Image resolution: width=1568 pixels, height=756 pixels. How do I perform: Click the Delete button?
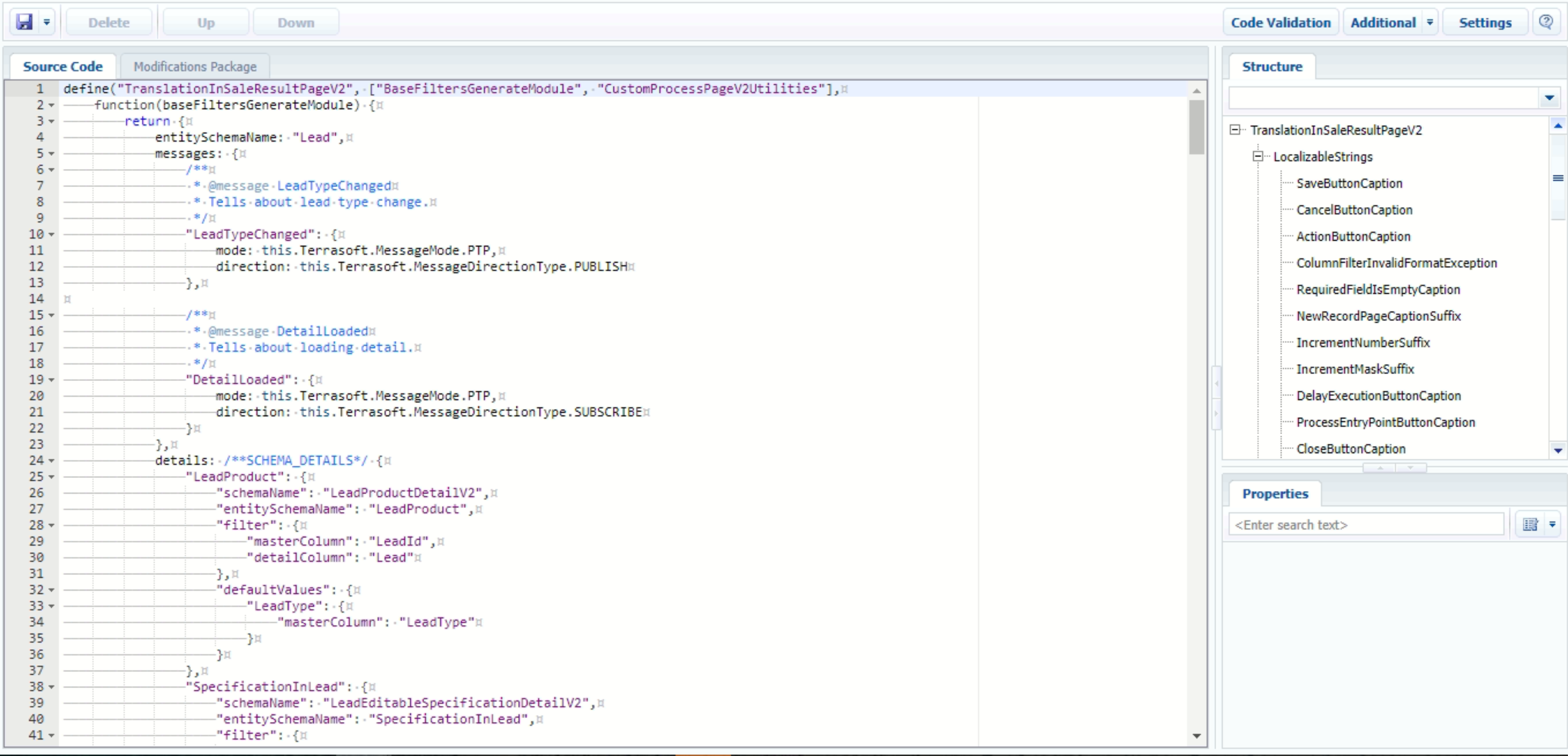click(x=109, y=22)
